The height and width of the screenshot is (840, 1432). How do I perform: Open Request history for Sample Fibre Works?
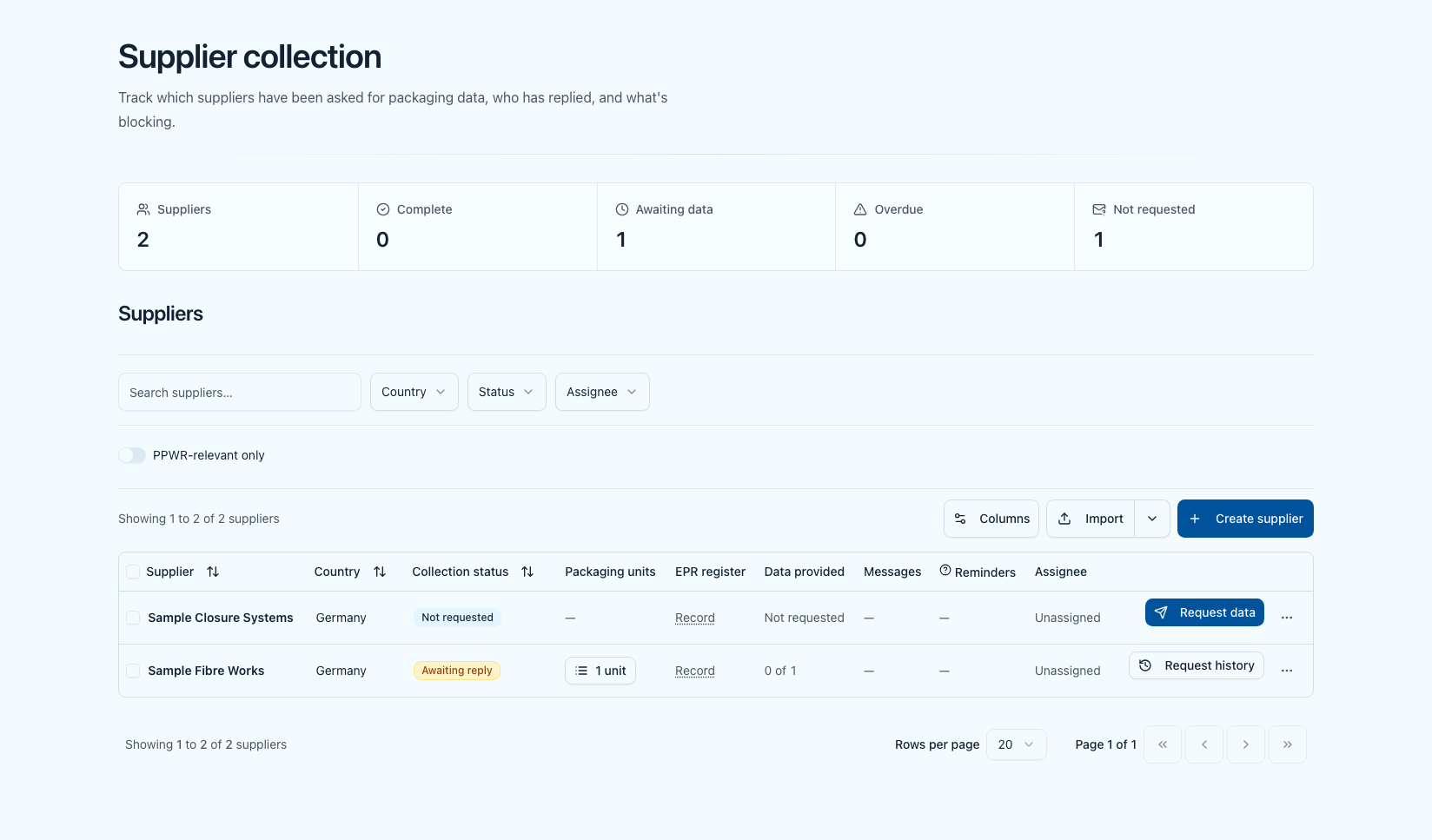tap(1197, 665)
